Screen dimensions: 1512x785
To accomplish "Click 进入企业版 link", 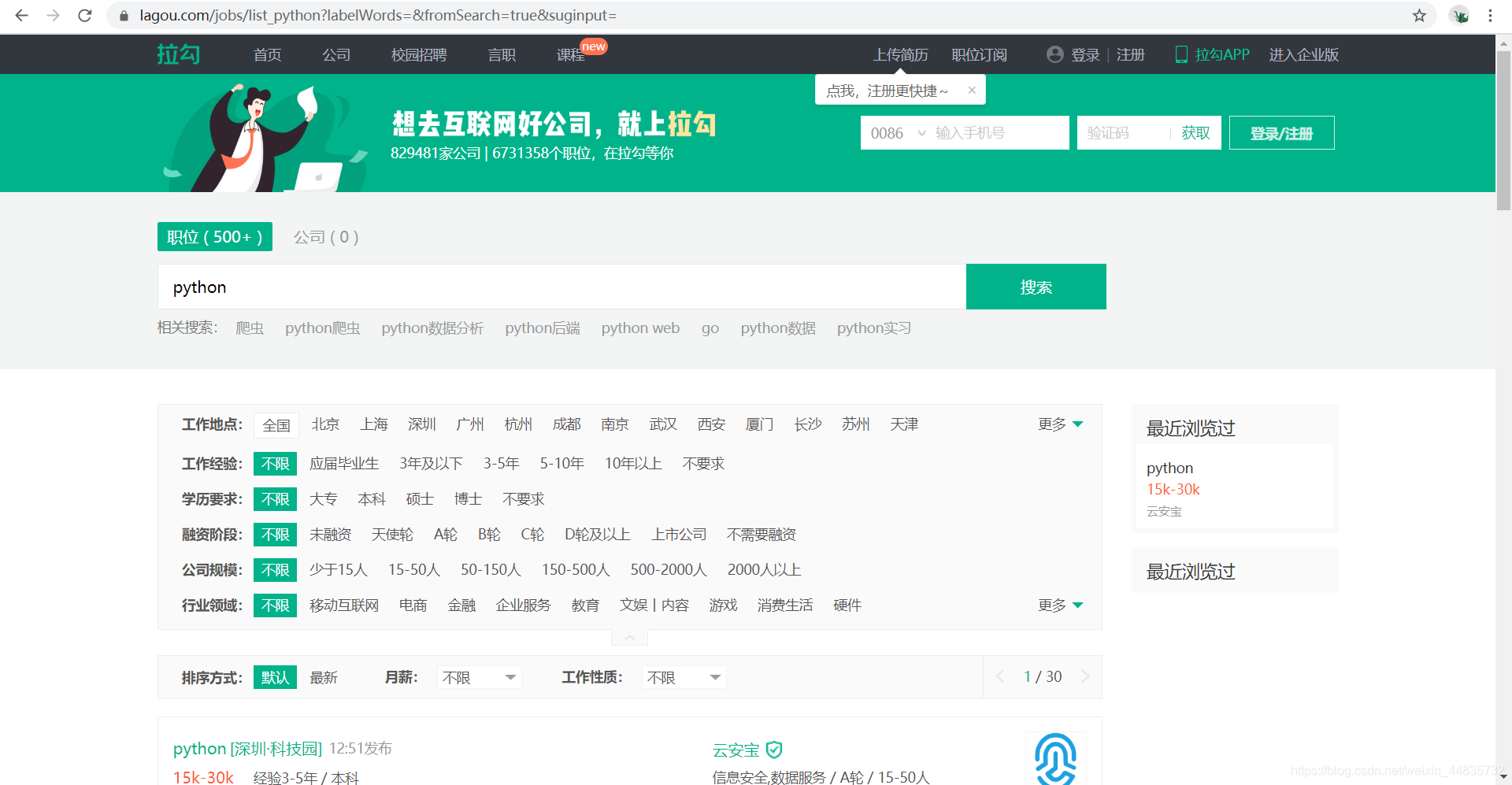I will [1303, 54].
